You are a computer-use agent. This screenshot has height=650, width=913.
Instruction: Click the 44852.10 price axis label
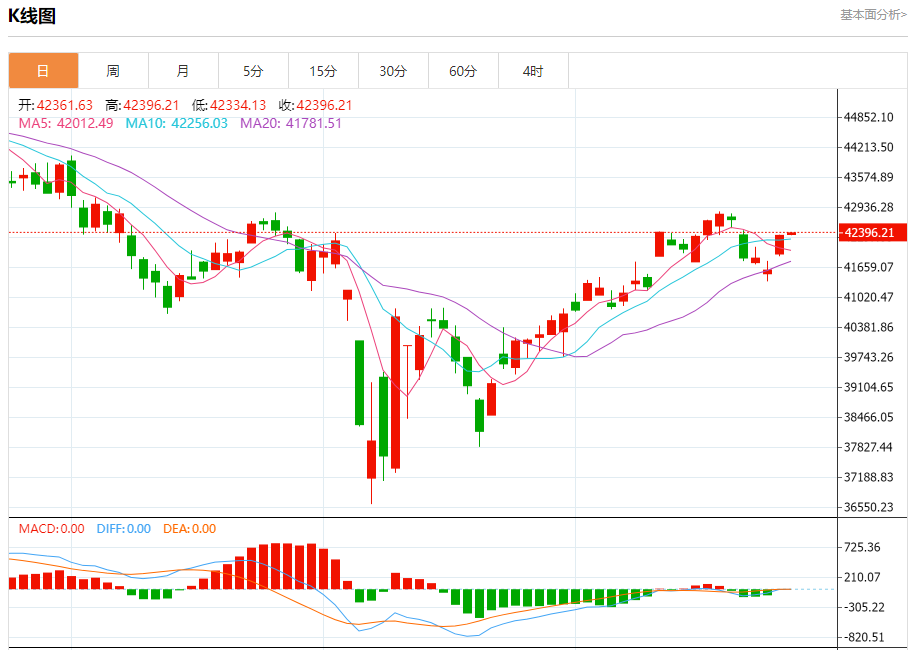point(869,117)
